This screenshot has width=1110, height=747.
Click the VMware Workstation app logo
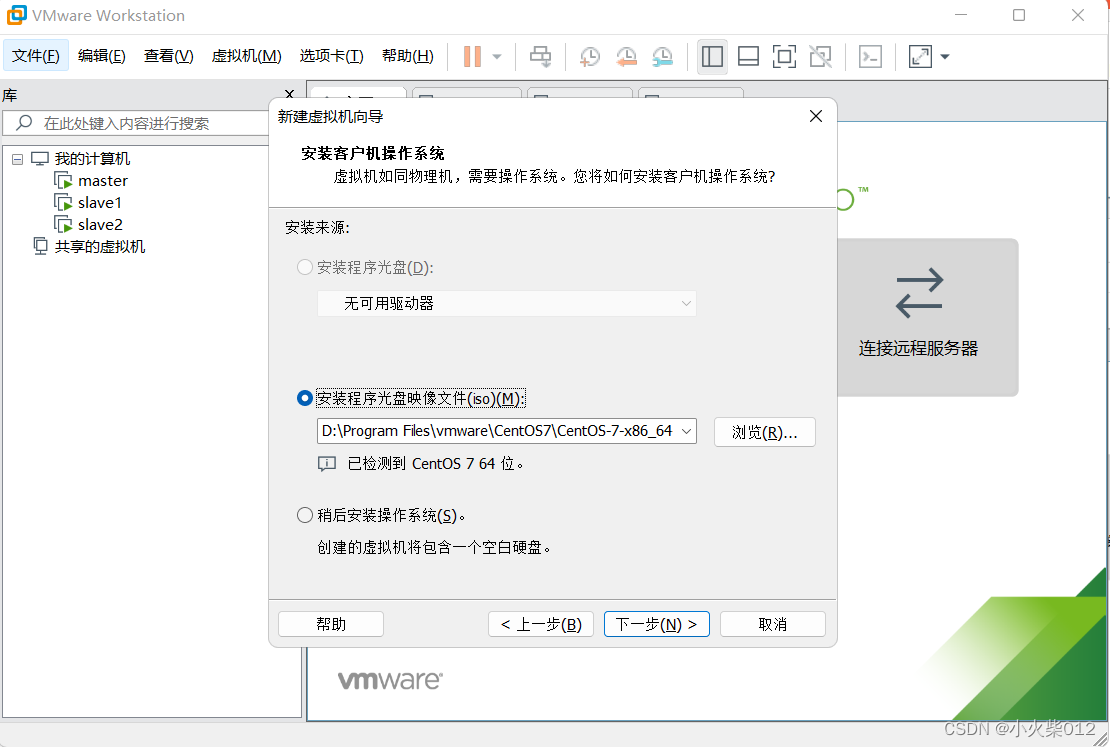pos(16,15)
